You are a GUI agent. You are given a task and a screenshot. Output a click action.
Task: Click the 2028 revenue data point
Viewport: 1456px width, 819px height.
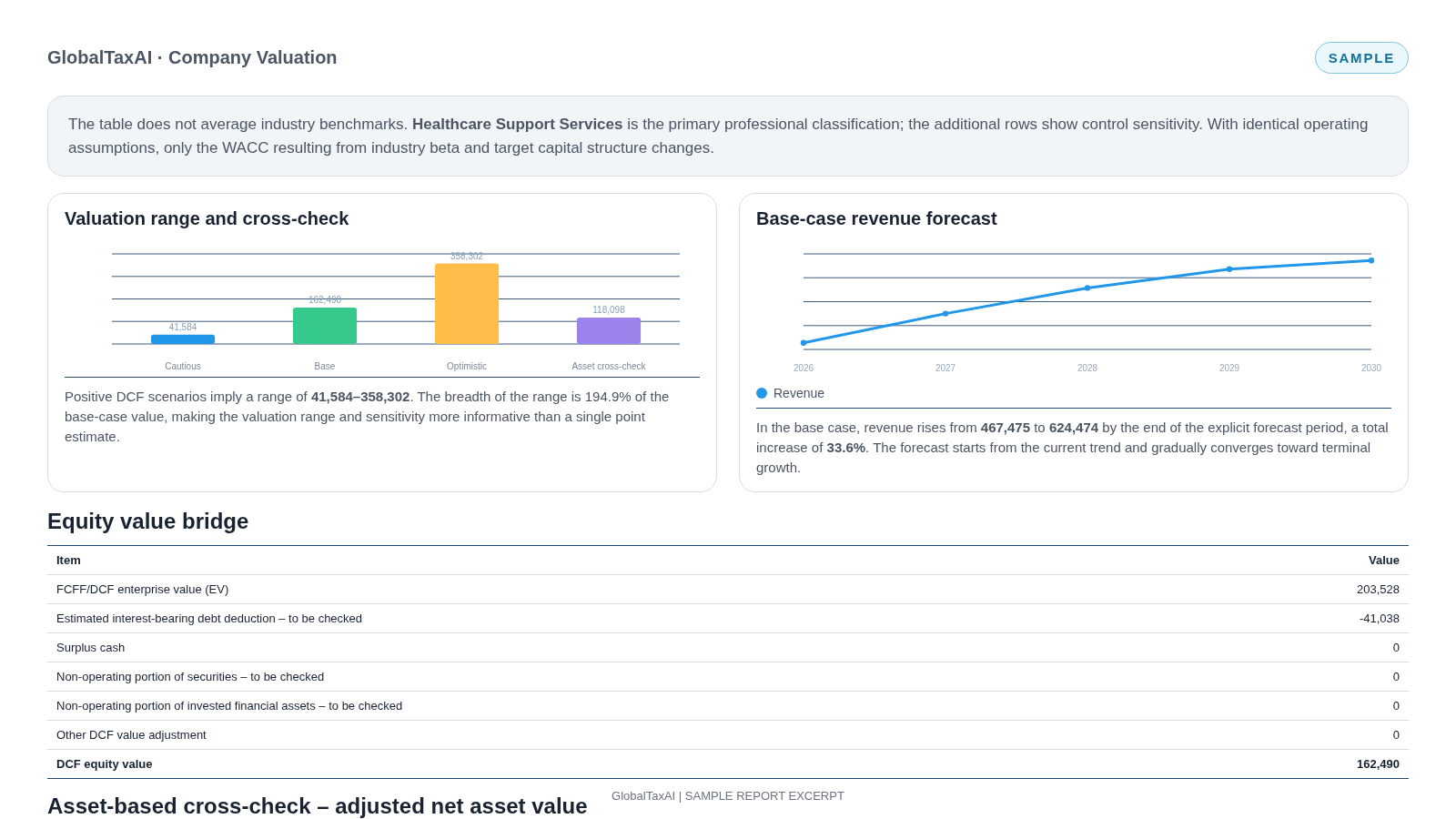(1087, 288)
